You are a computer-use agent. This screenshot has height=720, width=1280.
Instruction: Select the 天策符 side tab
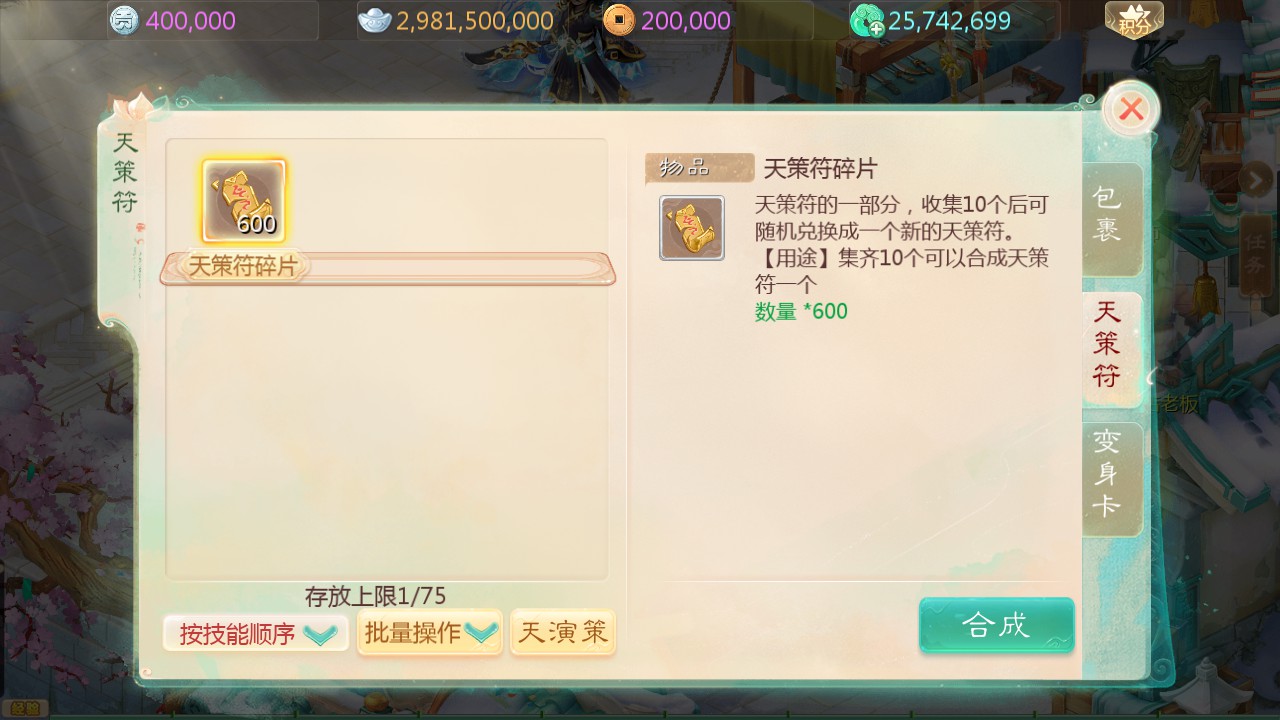[x=1107, y=344]
